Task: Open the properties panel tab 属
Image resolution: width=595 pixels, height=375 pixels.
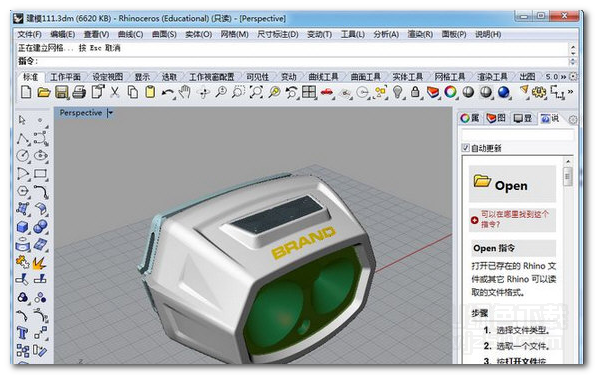Action: click(x=470, y=118)
